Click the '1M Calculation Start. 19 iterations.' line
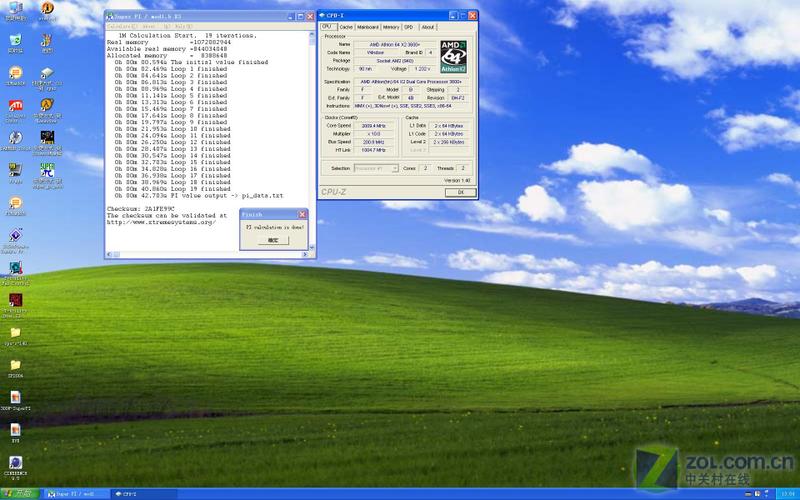The height and width of the screenshot is (500, 800). (188, 36)
